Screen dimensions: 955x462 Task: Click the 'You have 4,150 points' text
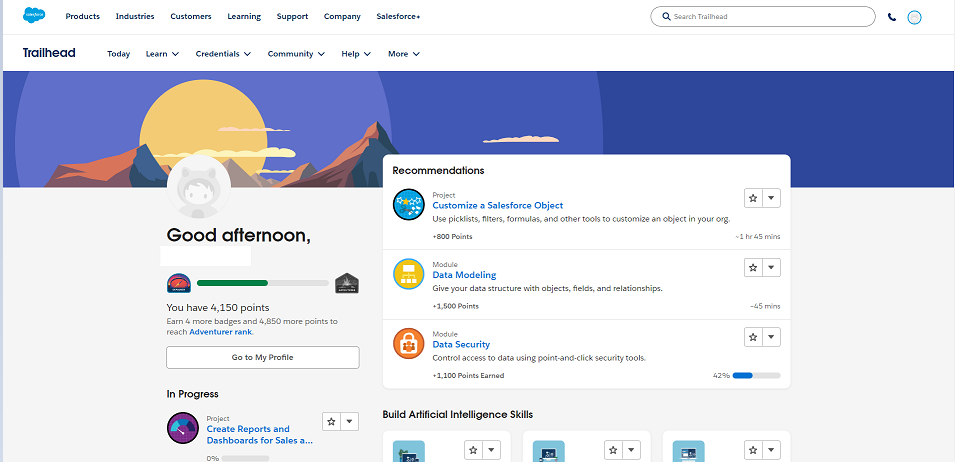click(218, 307)
